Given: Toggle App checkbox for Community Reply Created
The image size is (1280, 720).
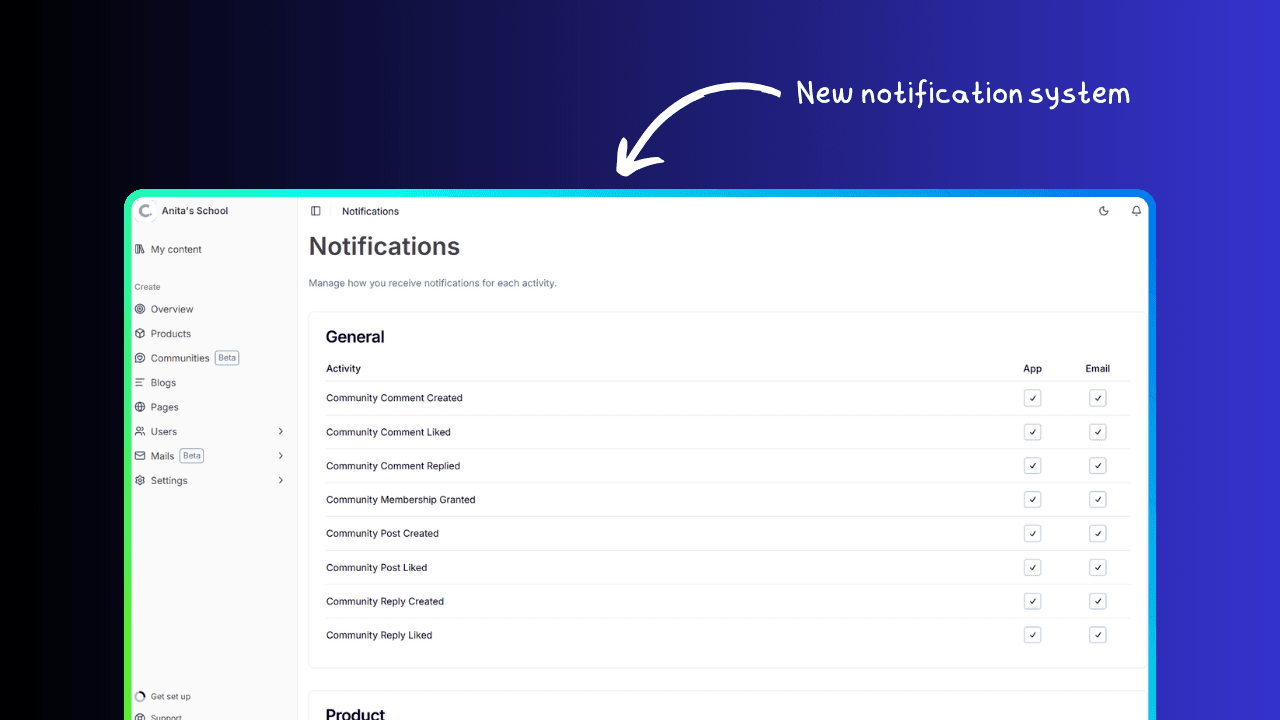Looking at the screenshot, I should click(x=1032, y=601).
